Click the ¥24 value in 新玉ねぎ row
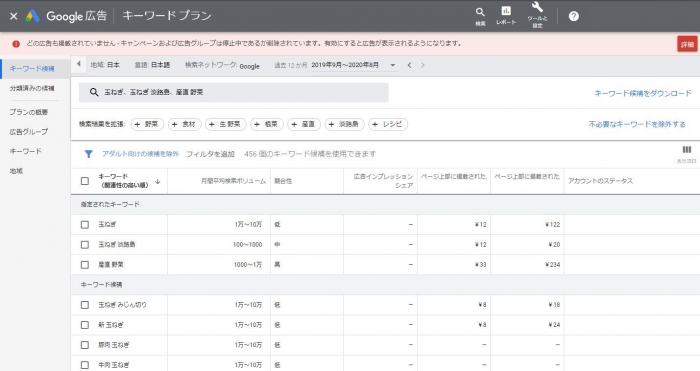Viewport: 700px width, 371px height. point(554,325)
